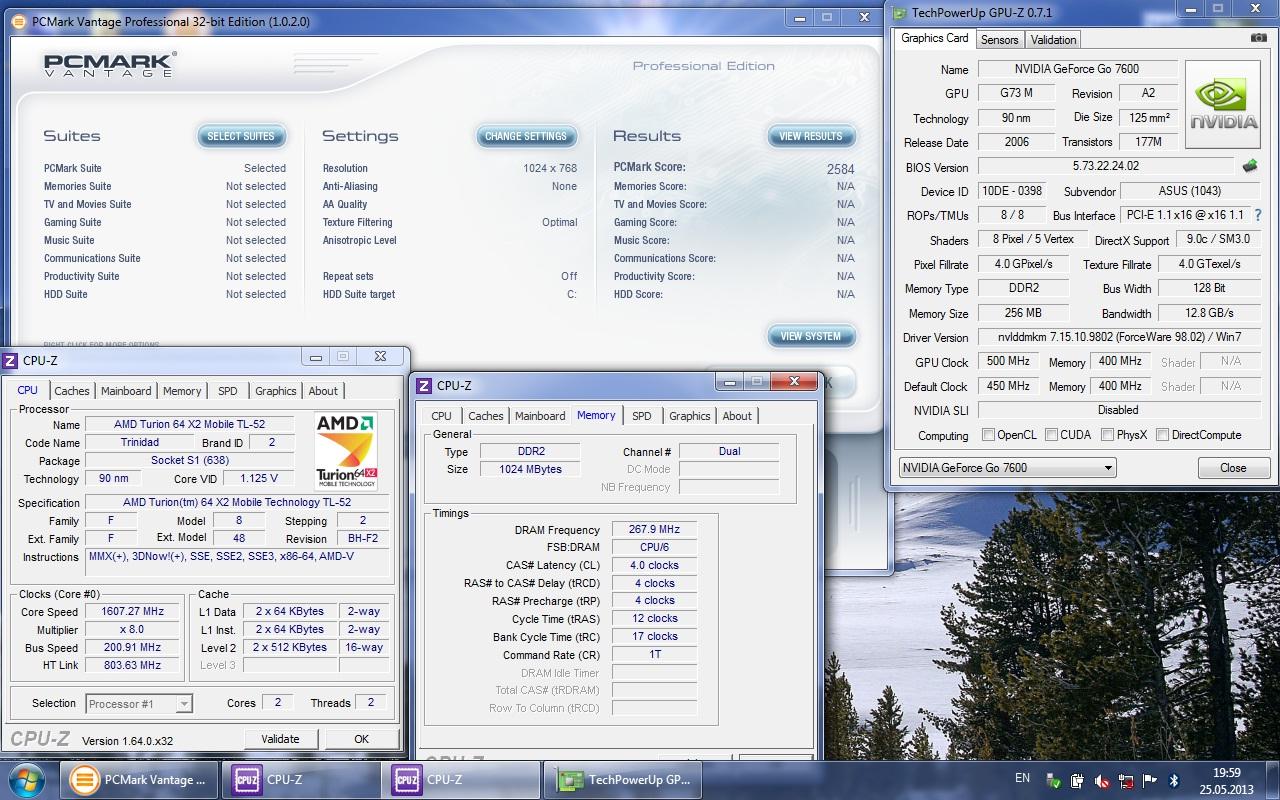Click GPU-Z title bar app icon
Viewport: 1280px width, 800px height.
click(900, 13)
